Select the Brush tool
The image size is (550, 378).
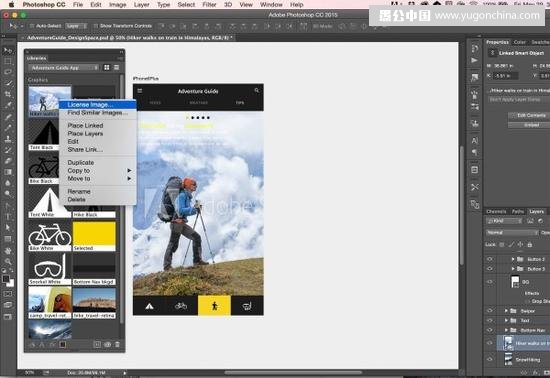point(8,127)
